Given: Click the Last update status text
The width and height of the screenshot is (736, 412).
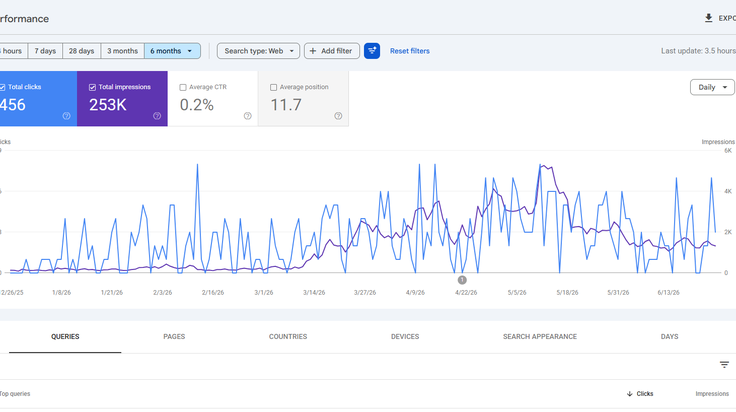Looking at the screenshot, I should [698, 51].
